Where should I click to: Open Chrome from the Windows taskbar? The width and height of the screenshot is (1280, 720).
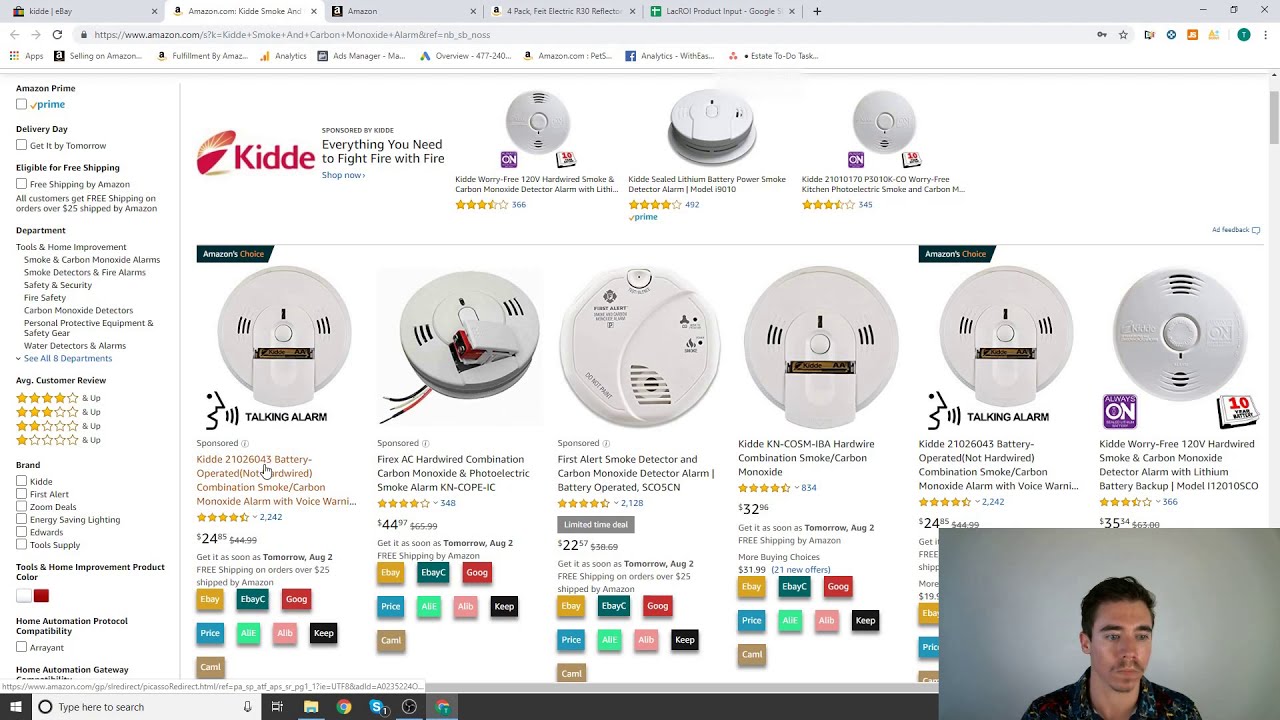click(344, 707)
